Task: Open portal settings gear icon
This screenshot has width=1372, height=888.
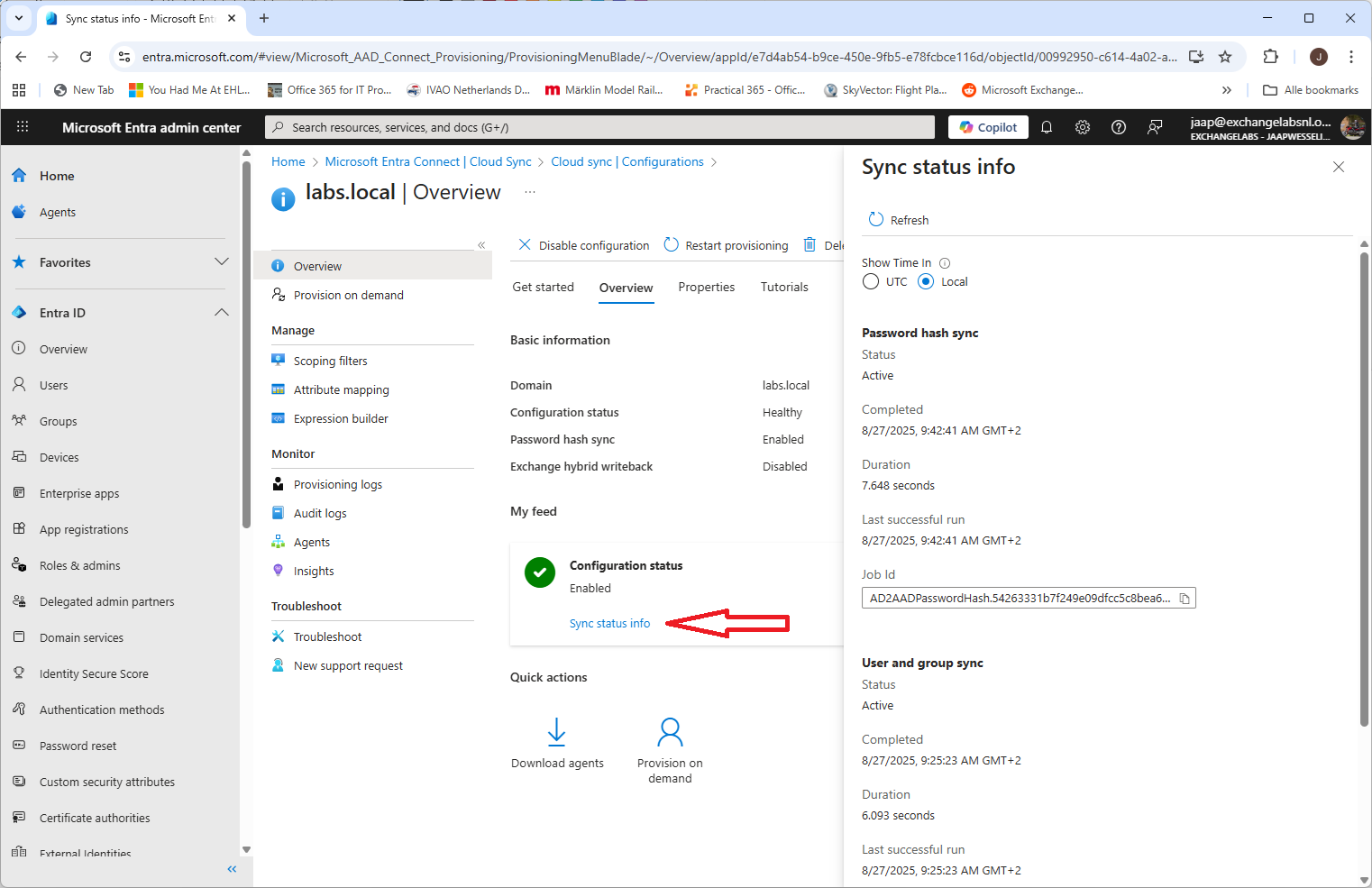Action: point(1083,127)
